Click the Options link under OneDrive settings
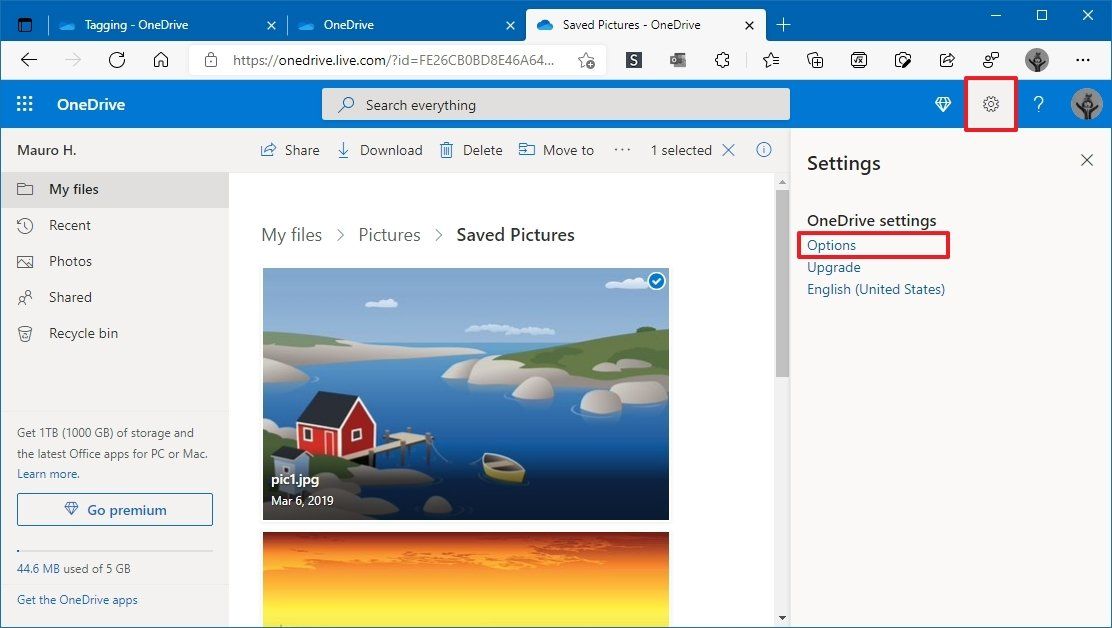The width and height of the screenshot is (1112, 628). [x=832, y=245]
